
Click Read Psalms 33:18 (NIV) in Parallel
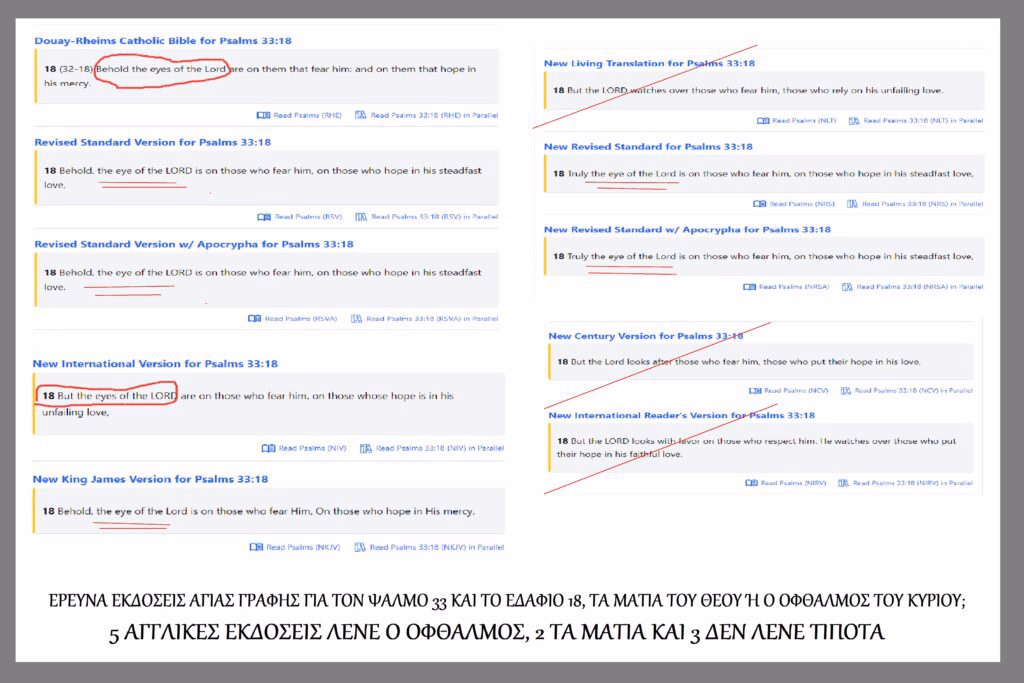440,449
